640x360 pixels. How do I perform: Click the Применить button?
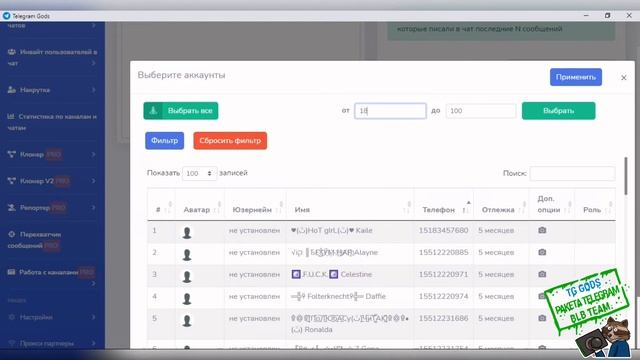[x=576, y=77]
